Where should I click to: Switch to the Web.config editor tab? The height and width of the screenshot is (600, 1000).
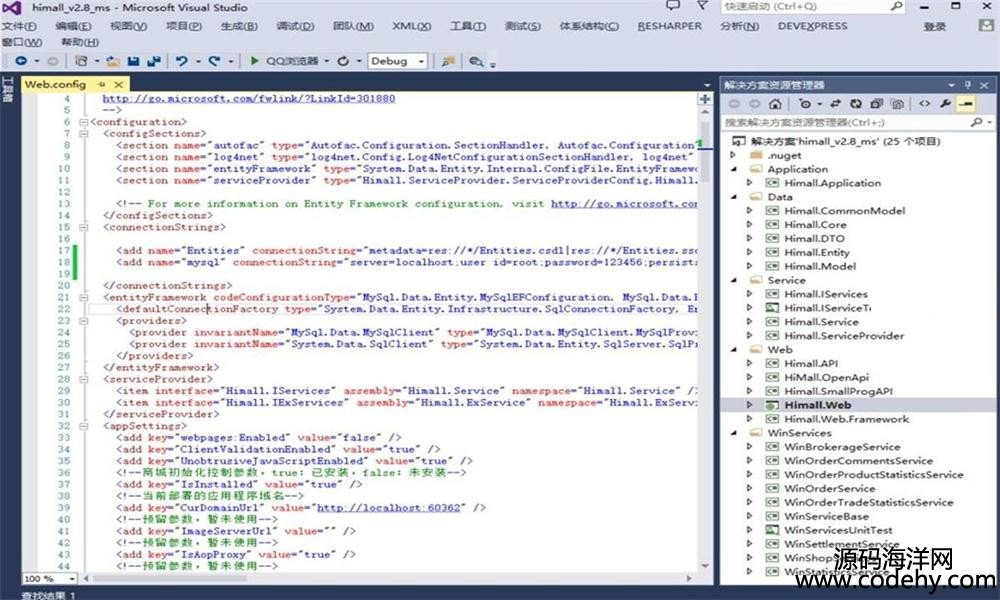tap(55, 84)
